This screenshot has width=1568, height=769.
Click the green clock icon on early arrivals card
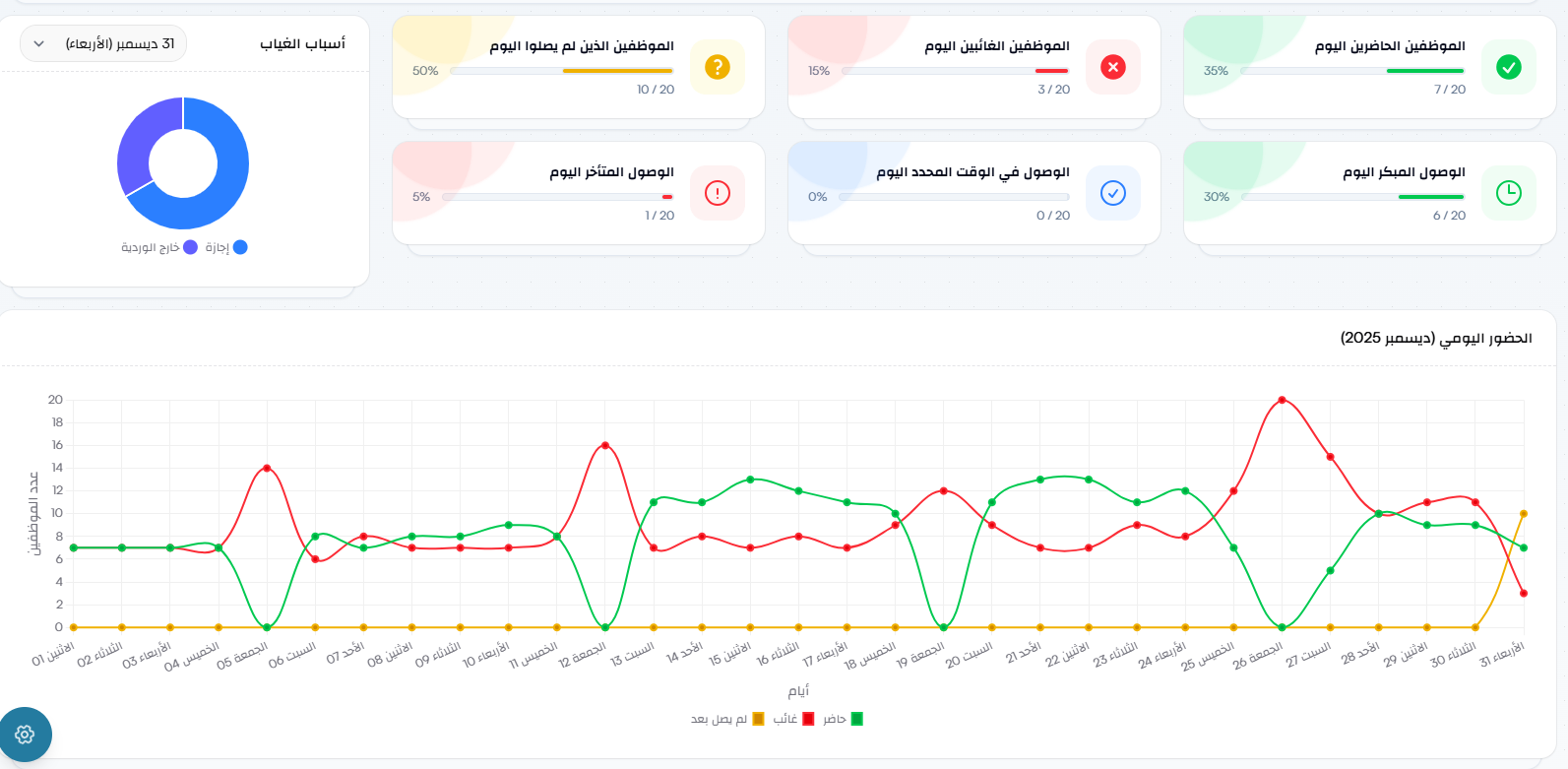coord(1509,193)
